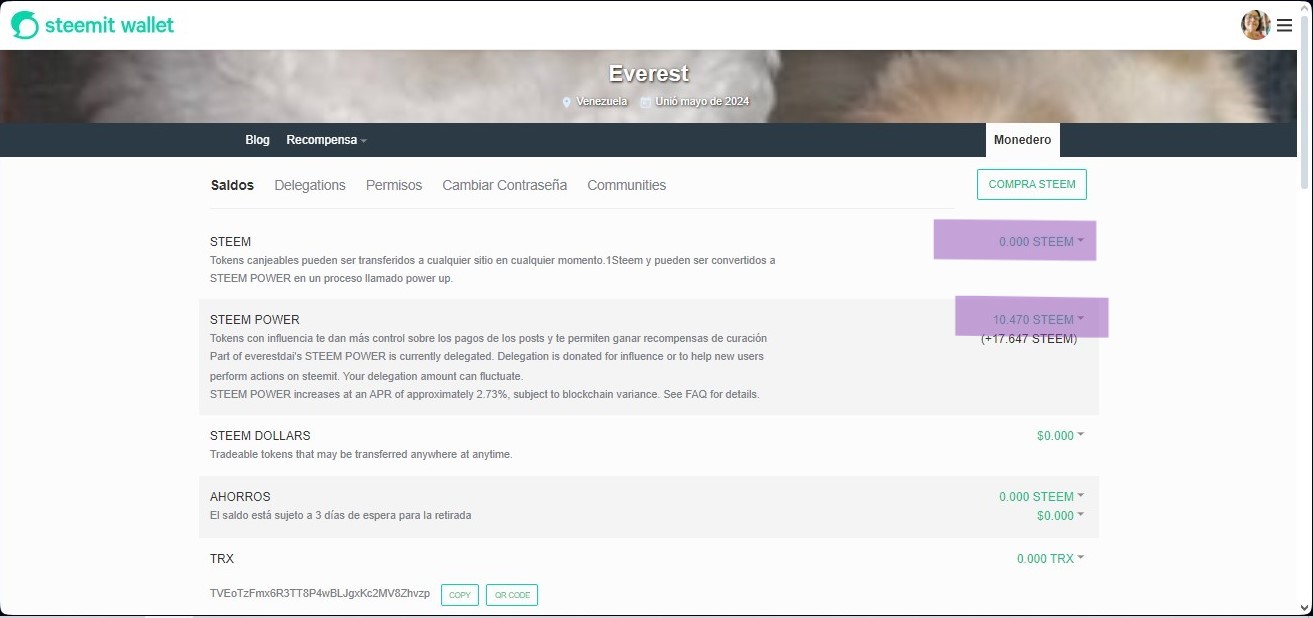
Task: Click the page vertical scrollbar
Action: tap(1305, 100)
